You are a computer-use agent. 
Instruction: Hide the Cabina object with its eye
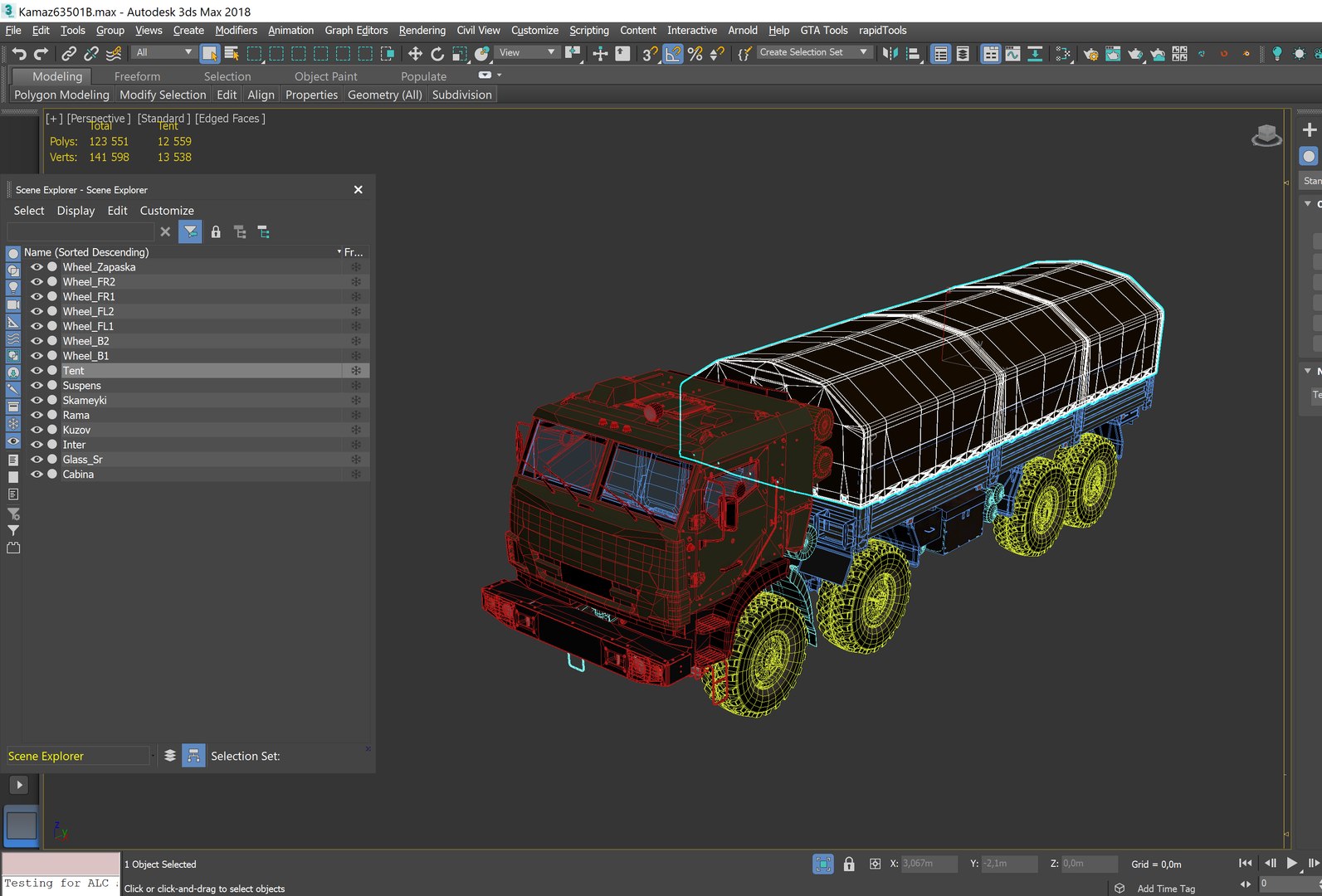coord(37,475)
